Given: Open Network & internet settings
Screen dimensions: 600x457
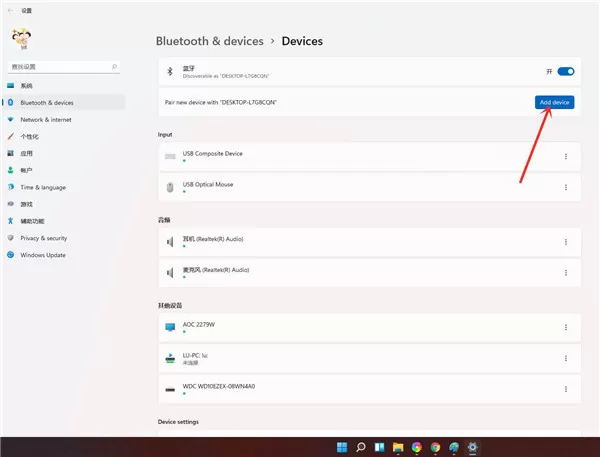Looking at the screenshot, I should [x=64, y=119].
